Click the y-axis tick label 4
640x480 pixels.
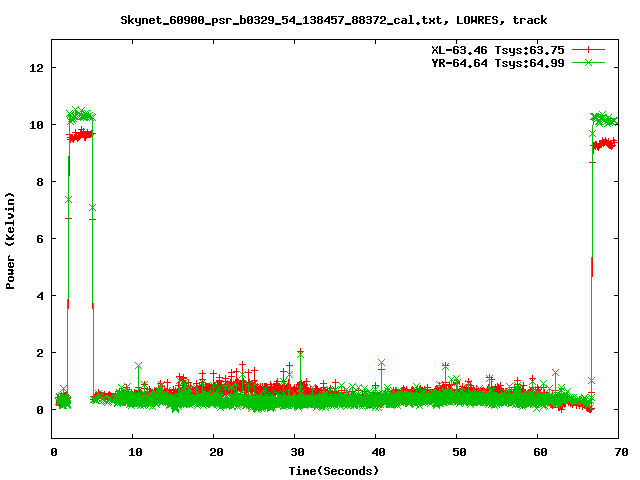click(x=40, y=296)
